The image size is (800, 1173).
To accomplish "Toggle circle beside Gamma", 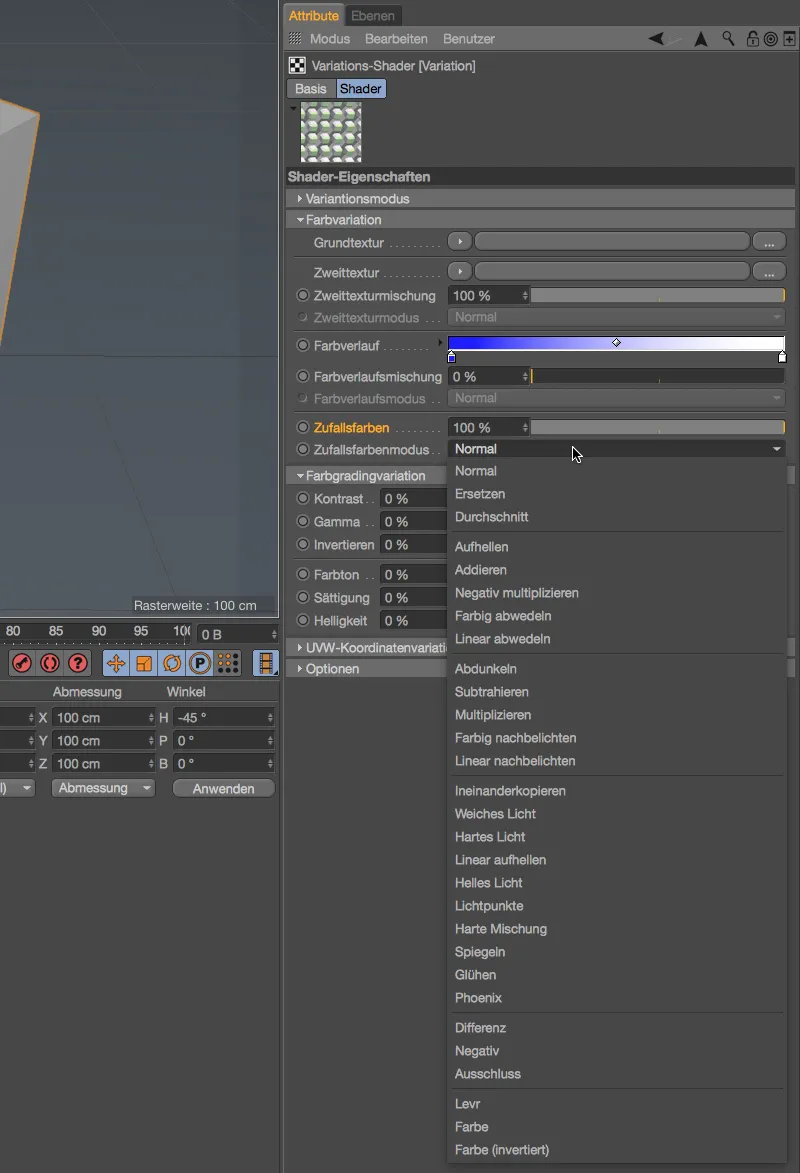I will pos(302,521).
